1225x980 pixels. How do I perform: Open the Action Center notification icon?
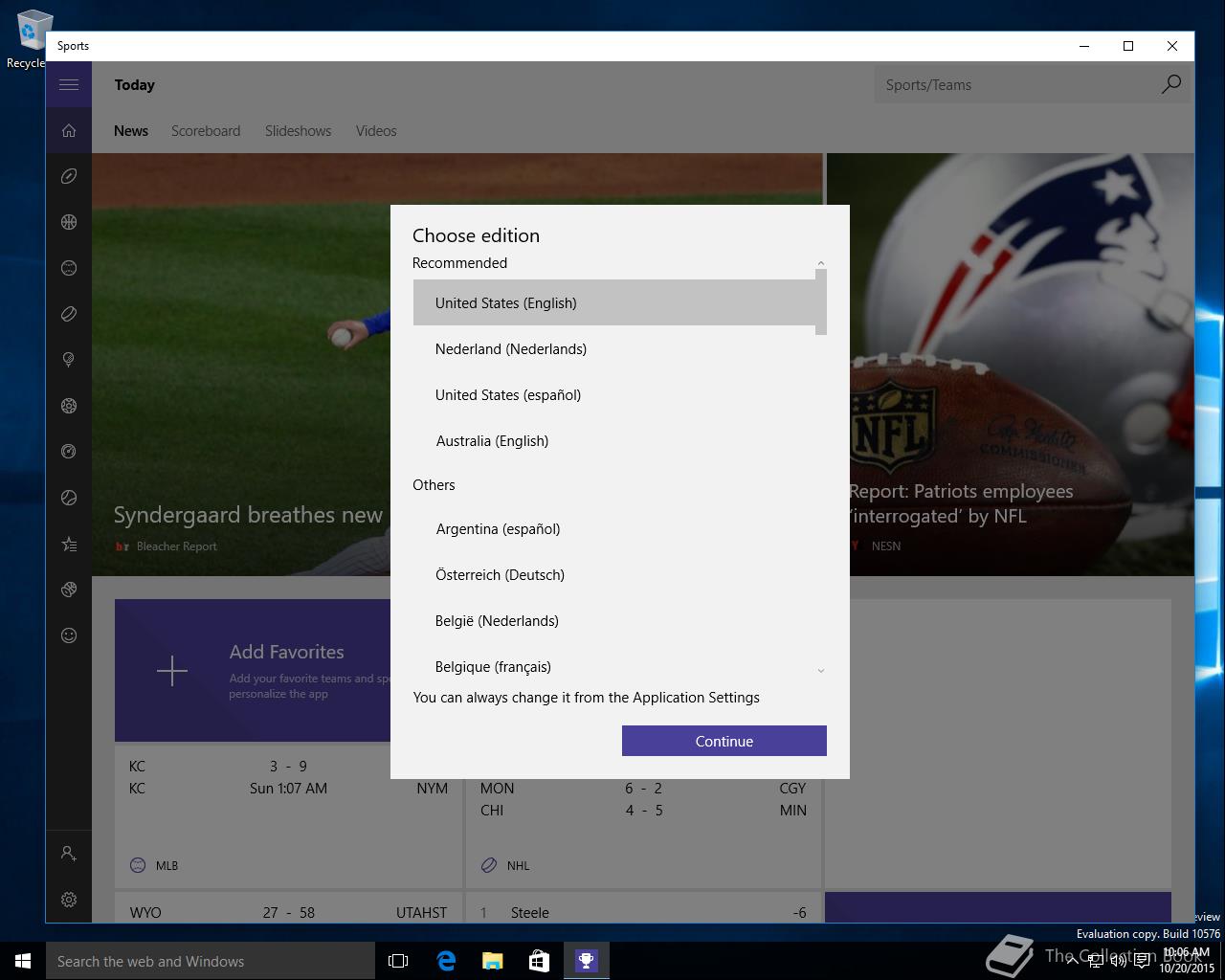[1142, 961]
